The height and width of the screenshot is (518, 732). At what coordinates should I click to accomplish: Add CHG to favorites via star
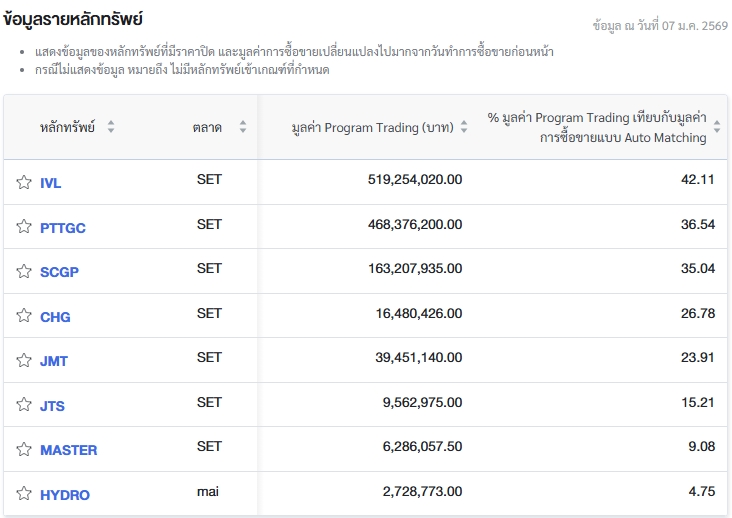pyautogui.click(x=24, y=316)
